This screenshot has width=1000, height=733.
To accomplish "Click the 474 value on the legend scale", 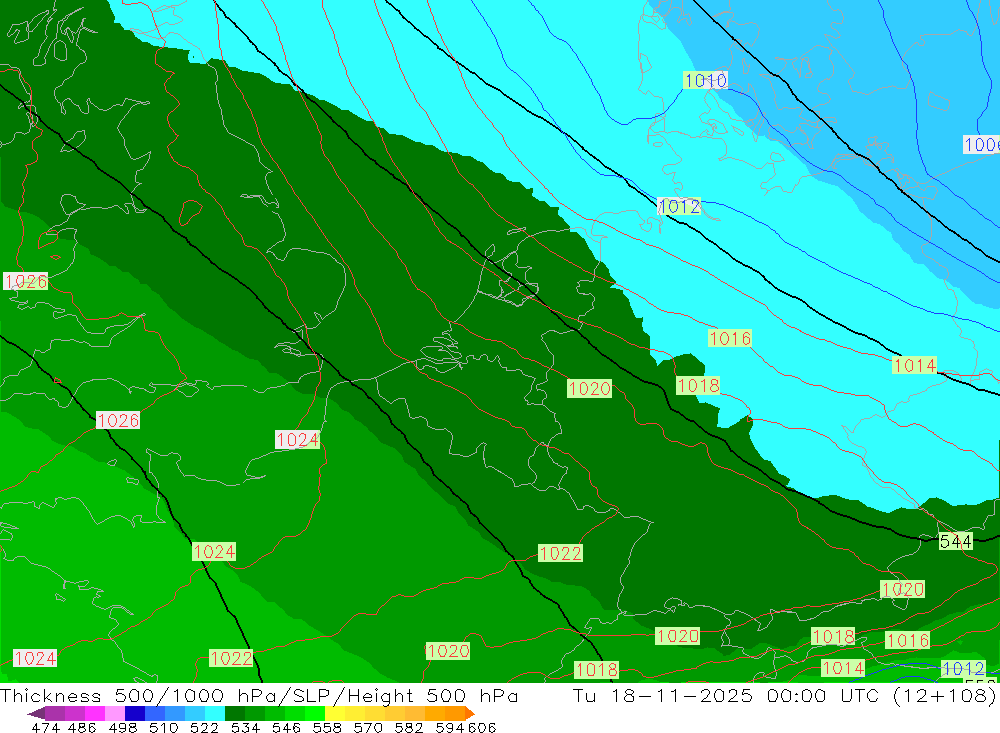I will (45, 727).
